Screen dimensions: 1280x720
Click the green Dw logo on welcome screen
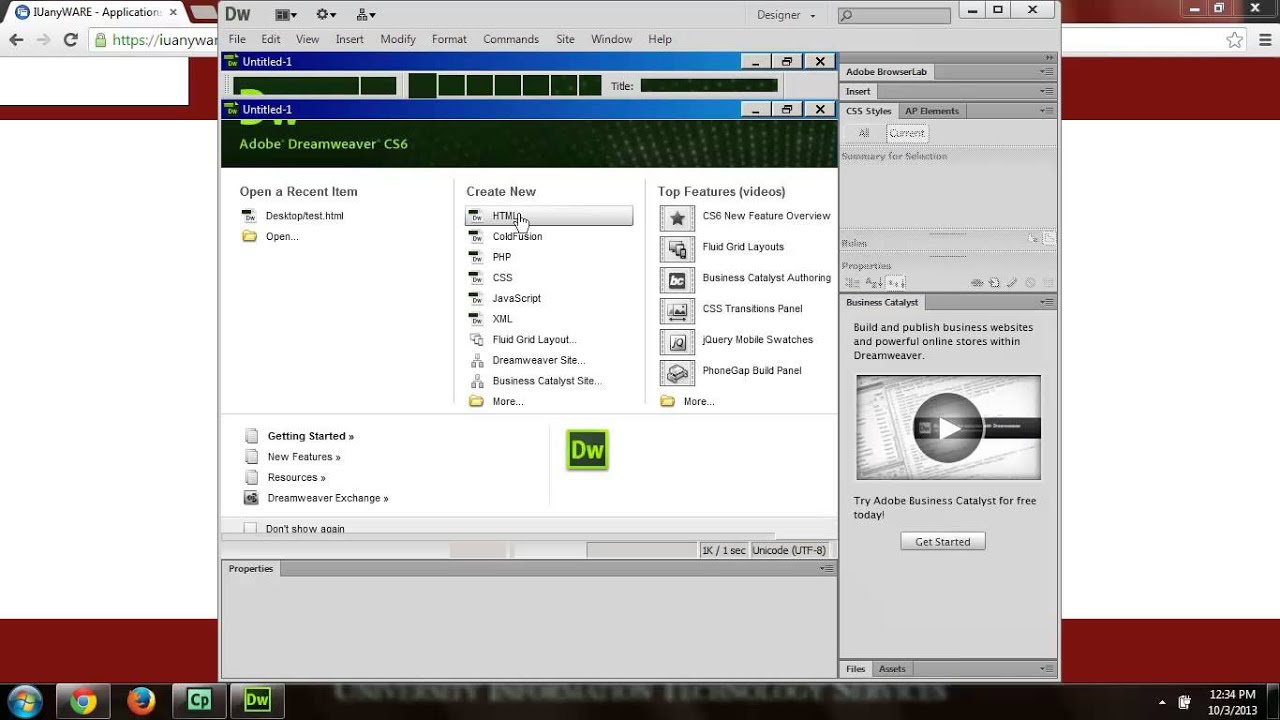[x=587, y=450]
